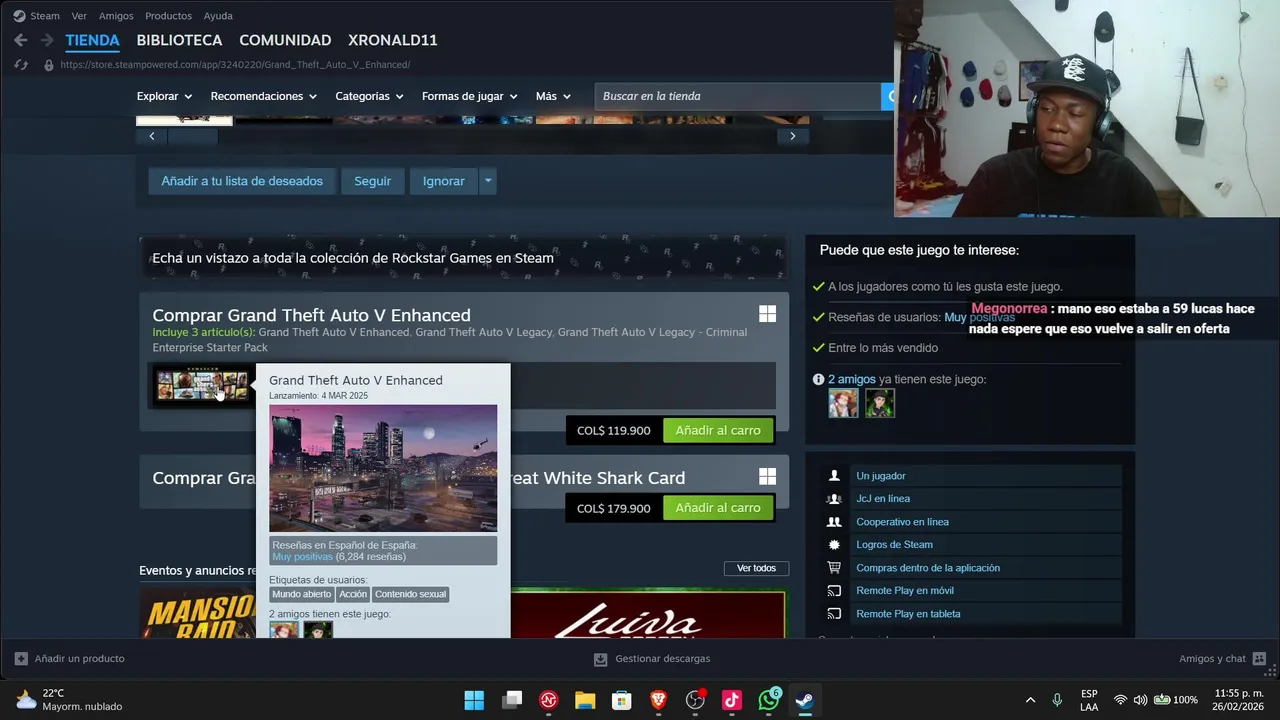Click the Remote Play en tableta cast icon
The height and width of the screenshot is (720, 1280).
click(834, 614)
